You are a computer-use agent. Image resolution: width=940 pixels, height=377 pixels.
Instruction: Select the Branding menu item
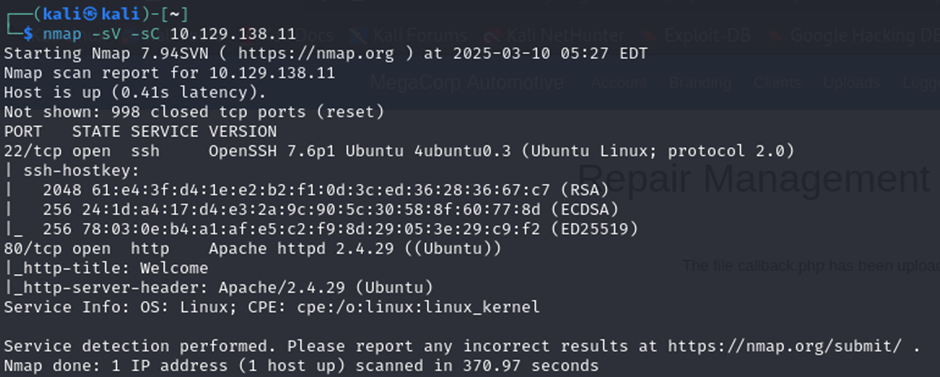point(700,83)
